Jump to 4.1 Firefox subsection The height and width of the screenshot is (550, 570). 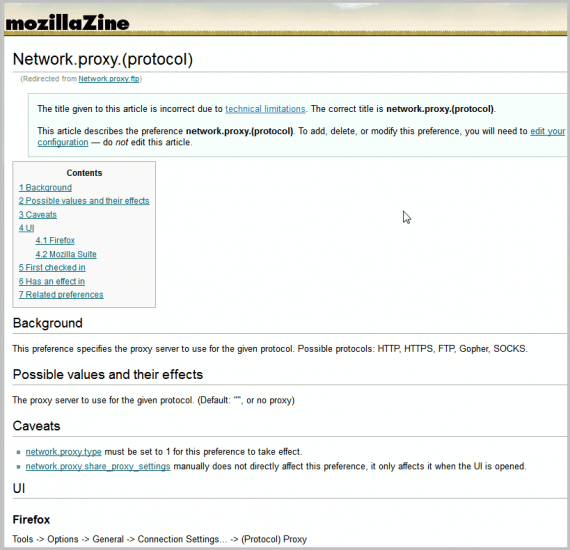click(x=55, y=240)
